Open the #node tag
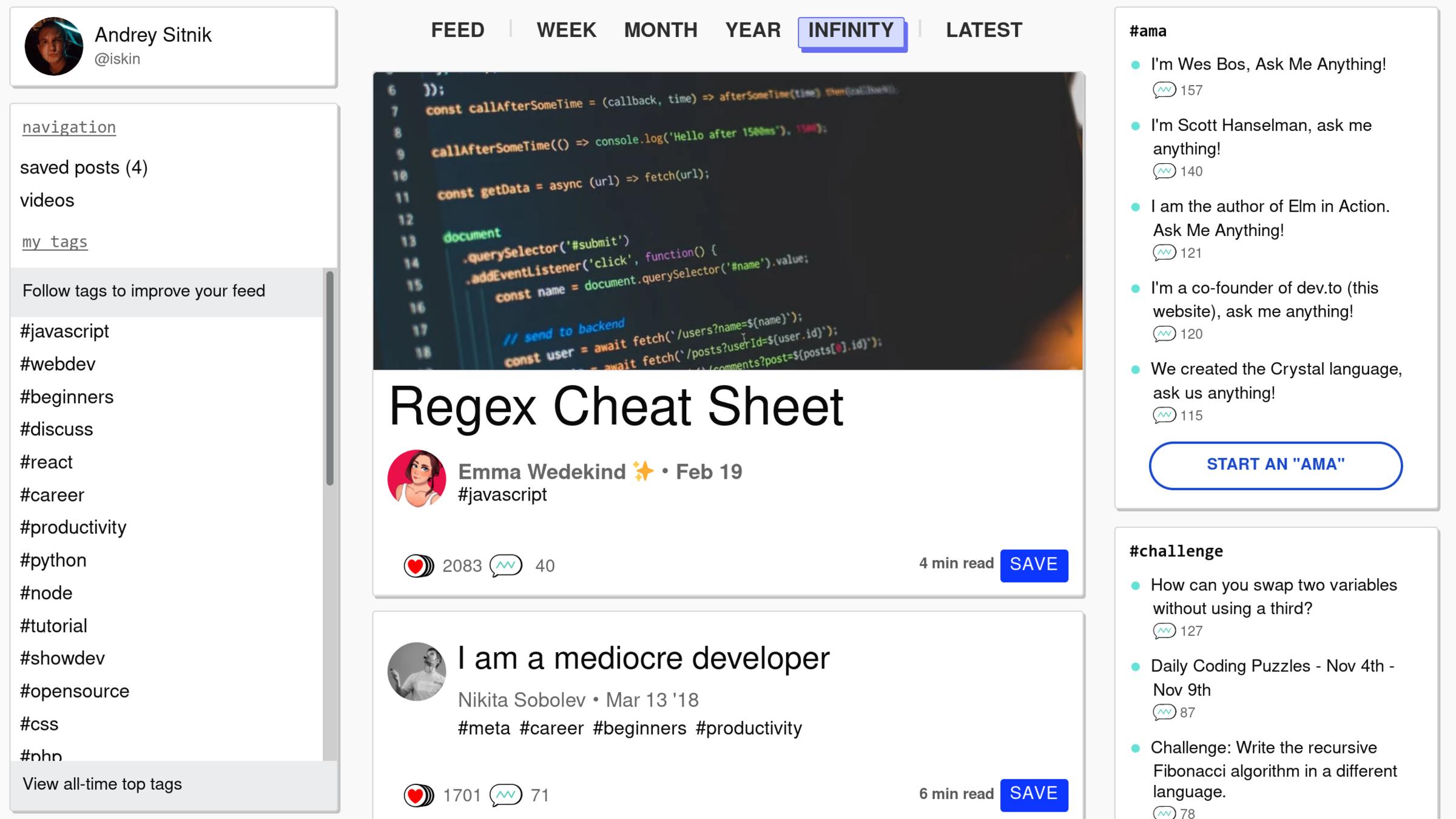 pos(46,593)
